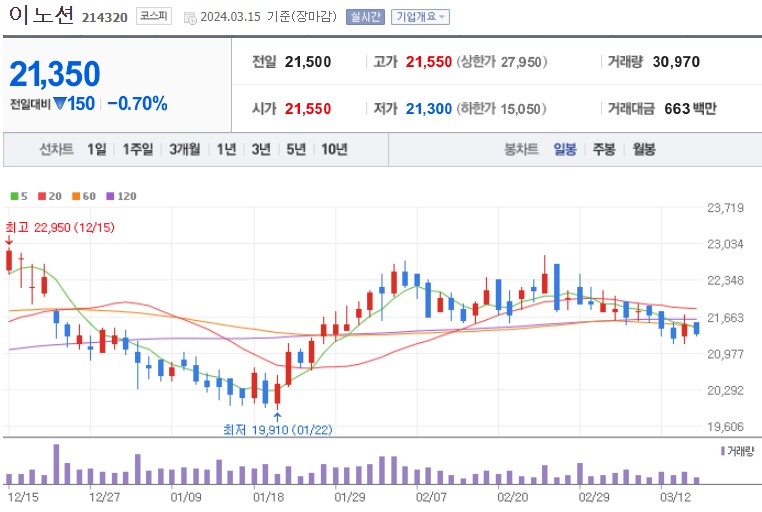The image size is (762, 512).
Task: Click the 02/07 date axis label
Action: tap(431, 497)
